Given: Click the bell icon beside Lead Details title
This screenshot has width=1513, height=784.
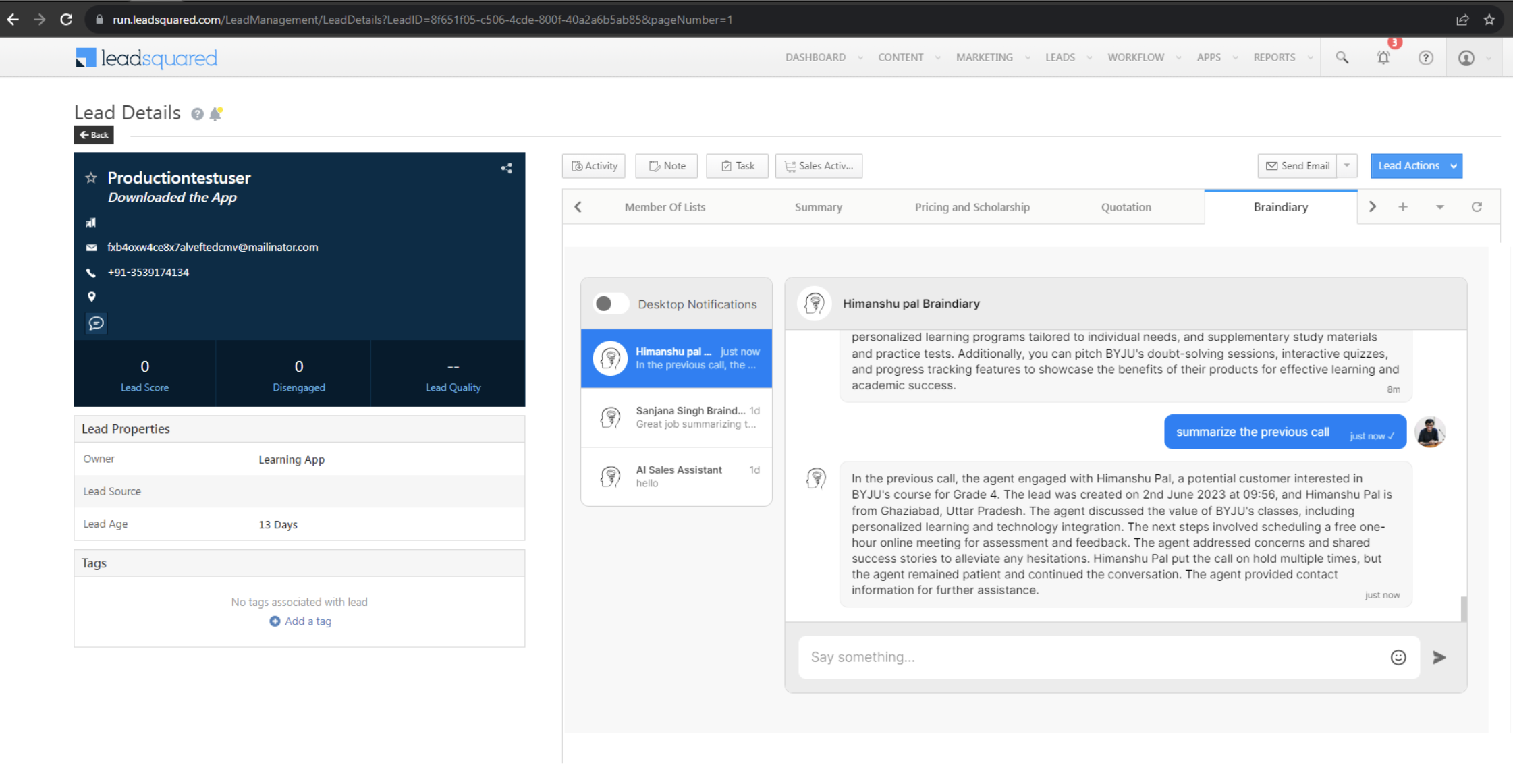Looking at the screenshot, I should pos(216,113).
